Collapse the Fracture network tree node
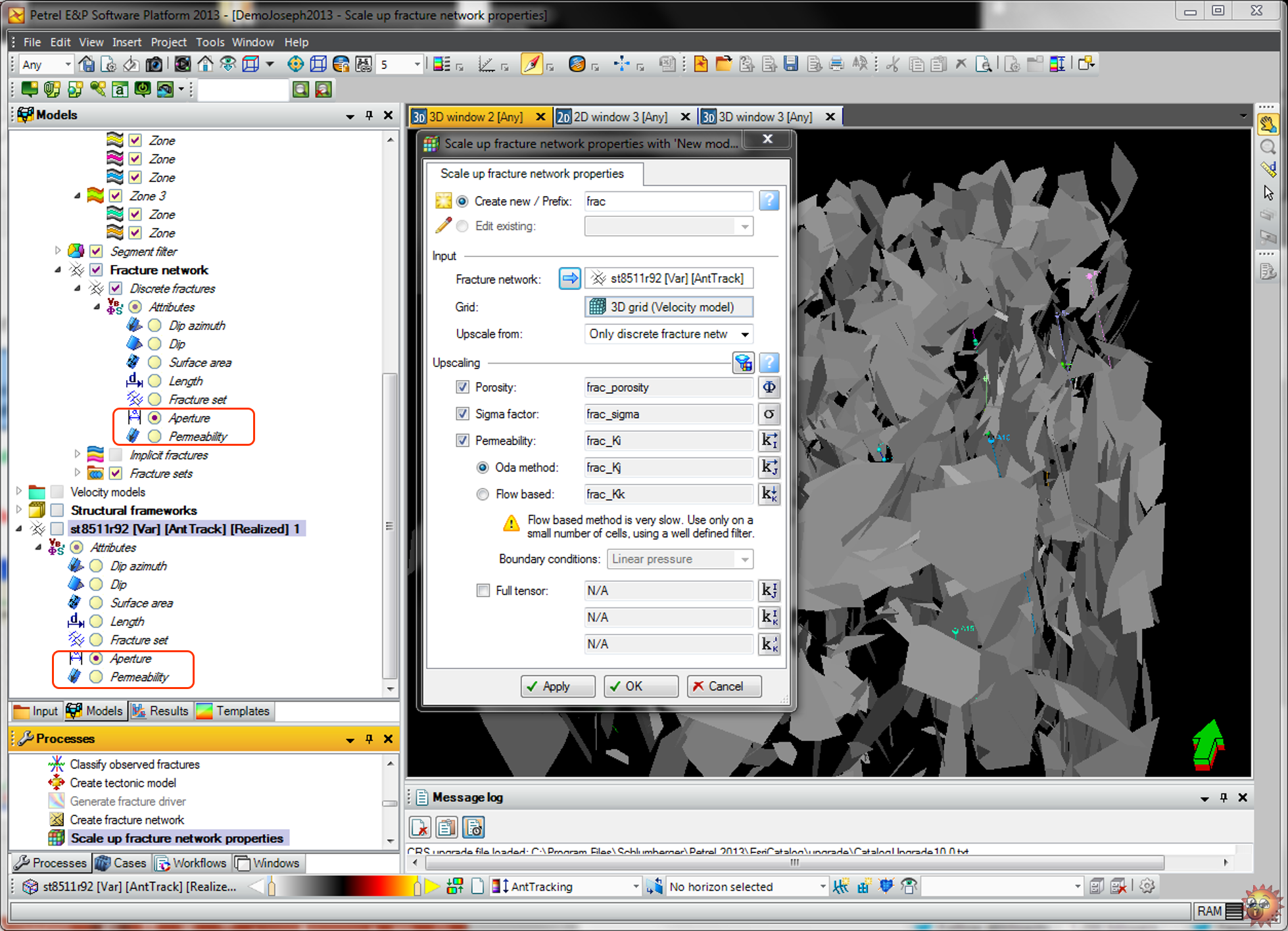1288x931 pixels. pos(58,270)
